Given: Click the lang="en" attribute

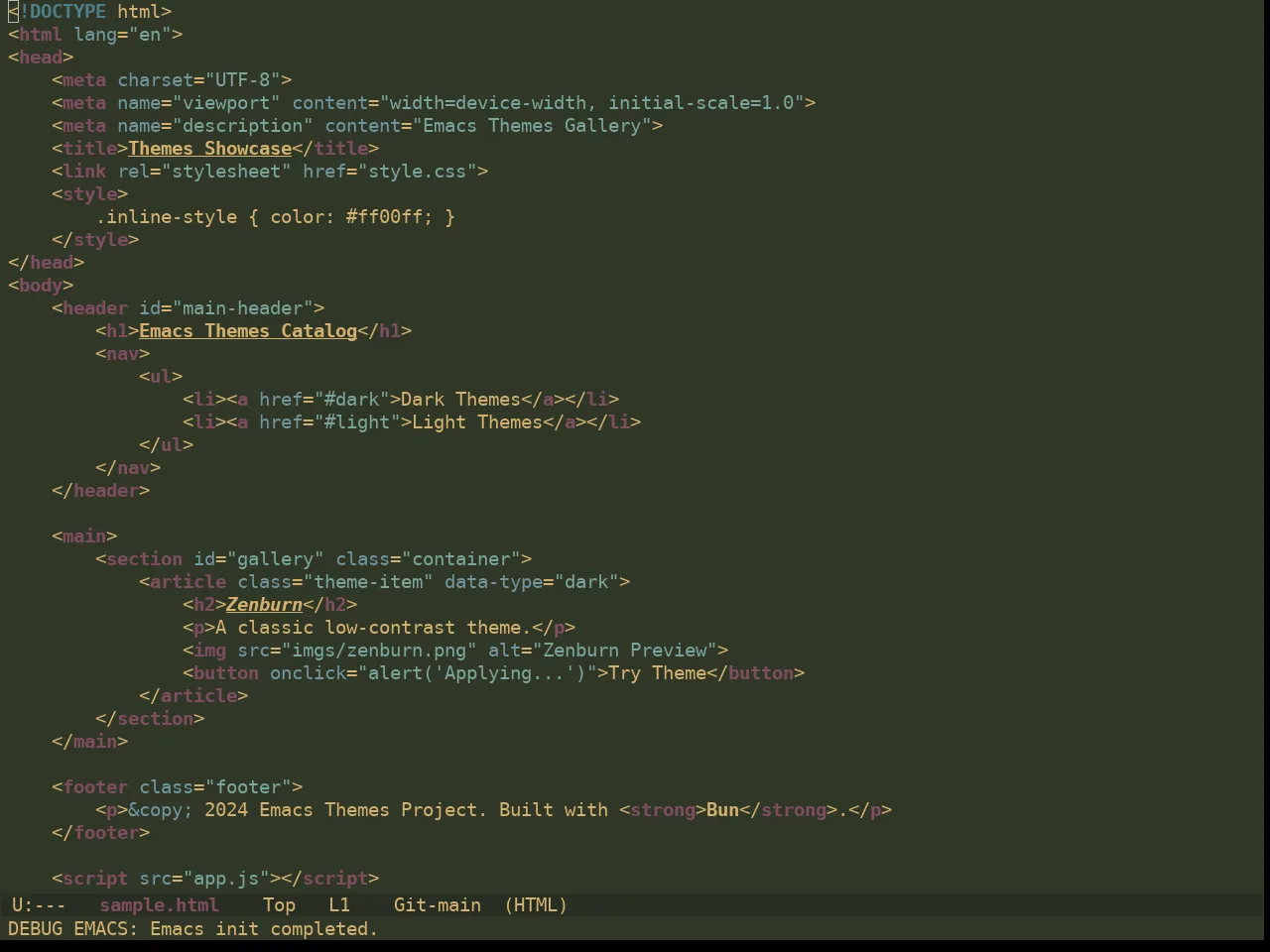Looking at the screenshot, I should (x=122, y=35).
